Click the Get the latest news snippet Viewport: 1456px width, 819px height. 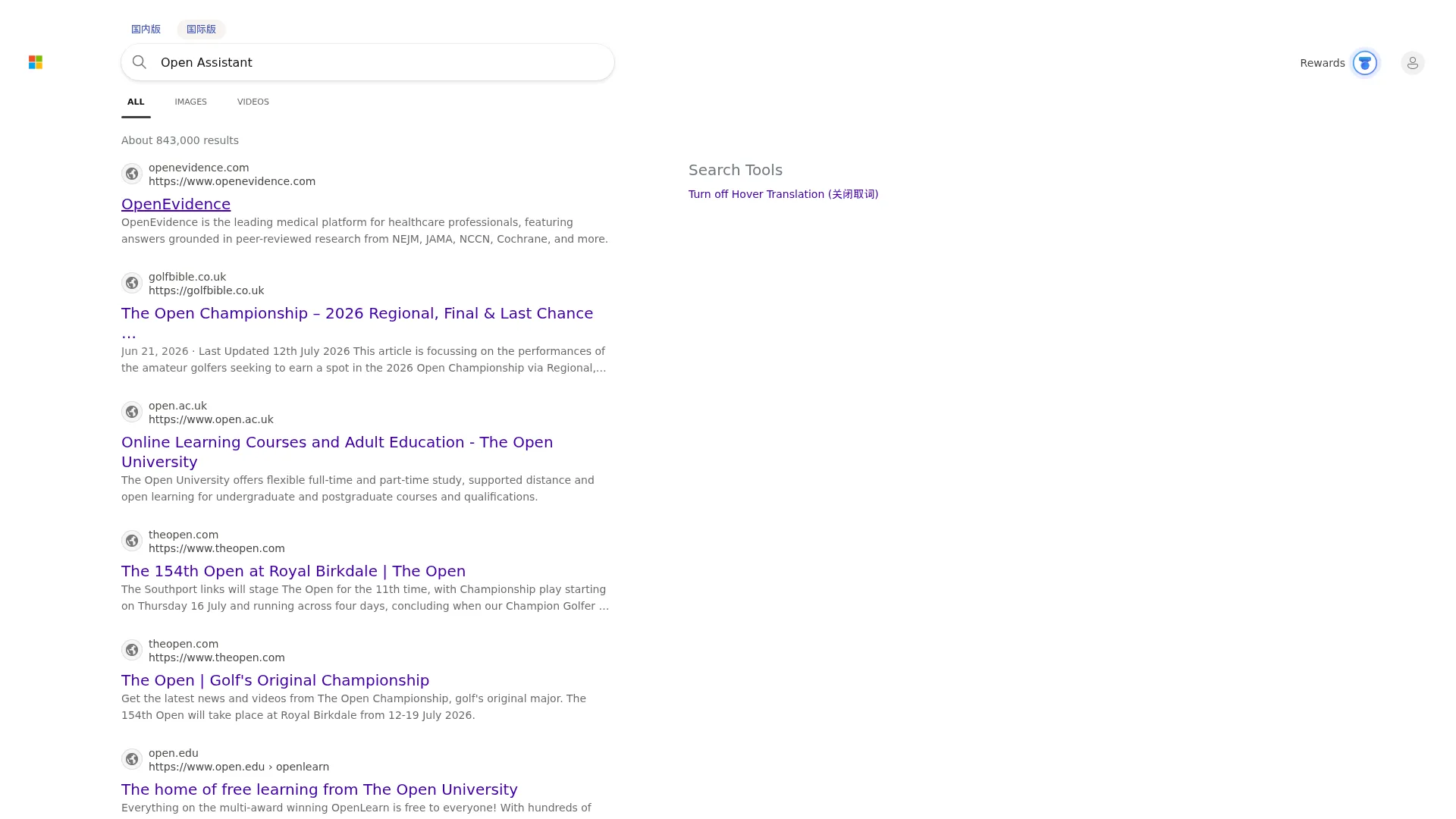353,707
